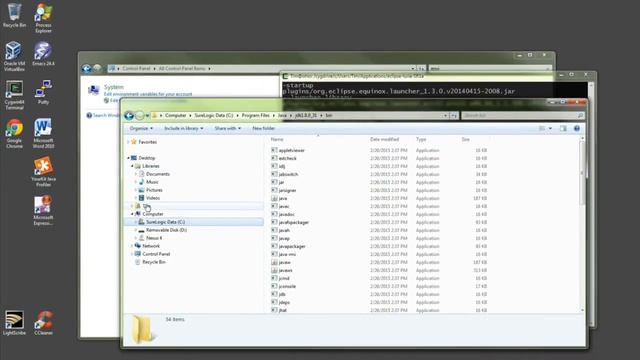Select Favorites in the navigation pane
Viewport: 640px width, 360px height.
[148, 142]
